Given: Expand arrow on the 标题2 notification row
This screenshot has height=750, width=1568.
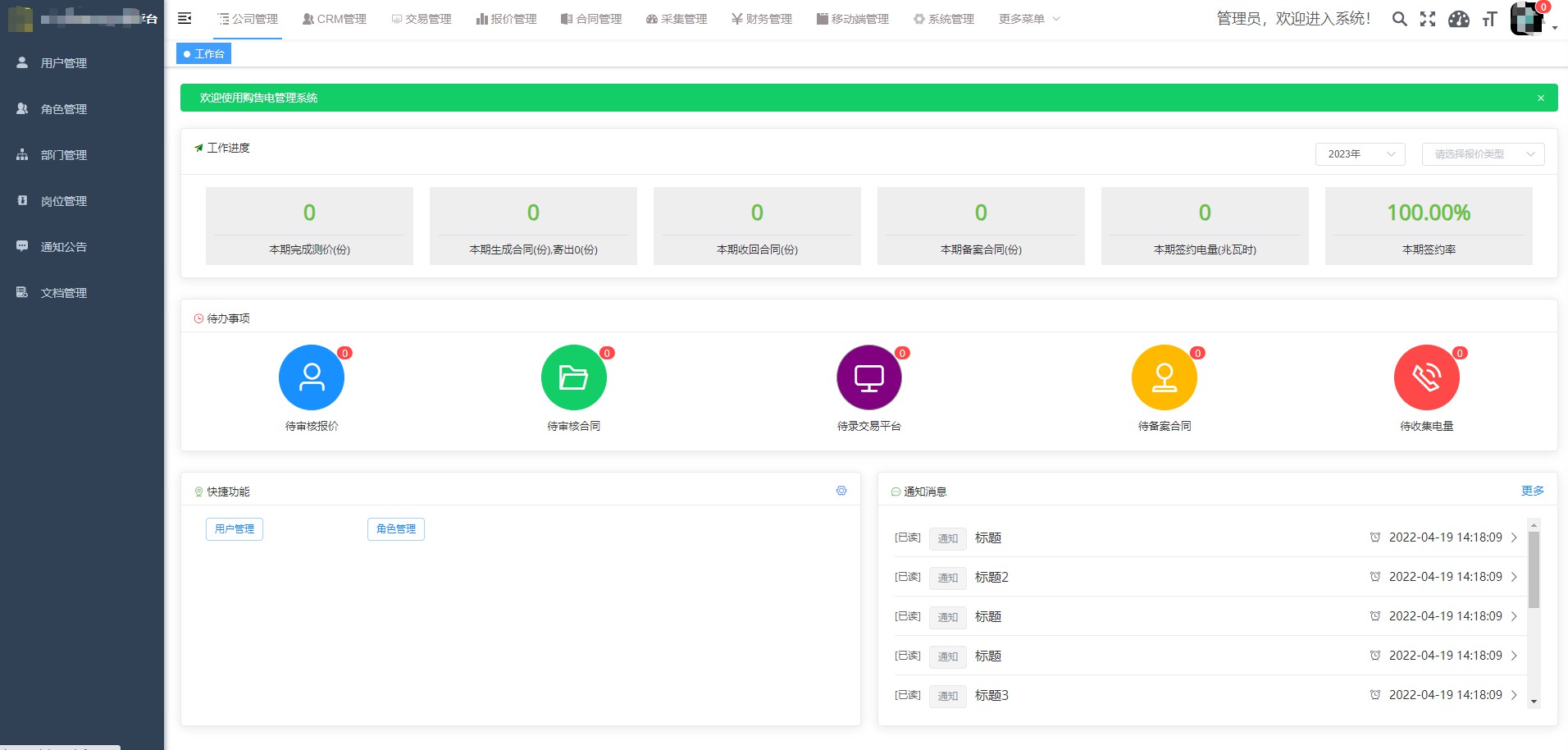Looking at the screenshot, I should tap(1514, 577).
